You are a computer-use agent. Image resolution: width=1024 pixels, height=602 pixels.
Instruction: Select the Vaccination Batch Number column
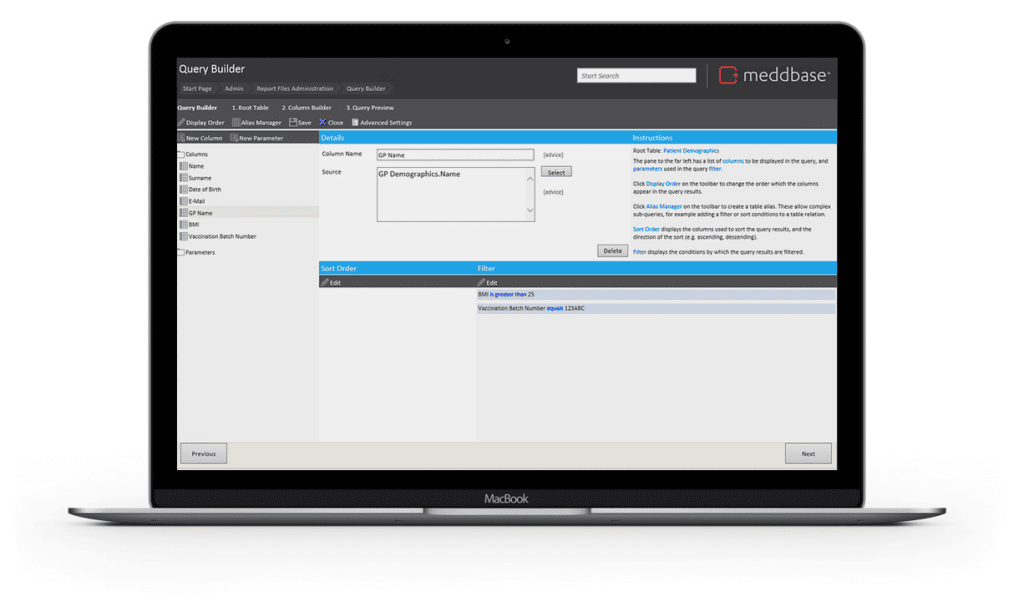pos(222,236)
